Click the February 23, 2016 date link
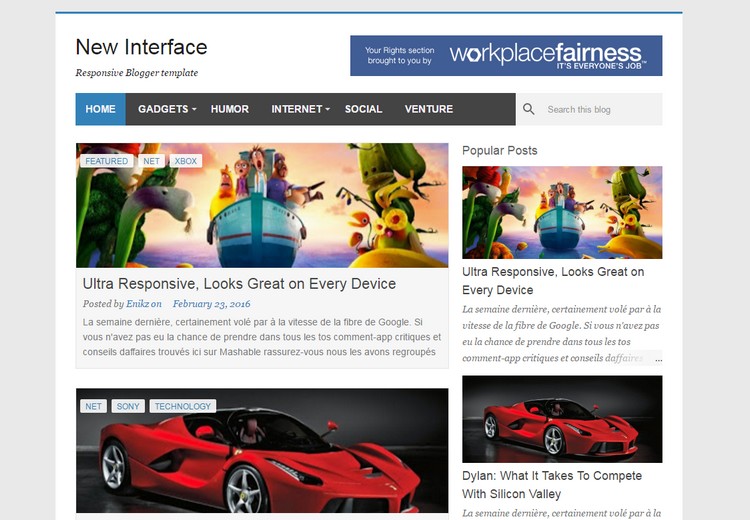Screen dimensions: 750x520 211,304
